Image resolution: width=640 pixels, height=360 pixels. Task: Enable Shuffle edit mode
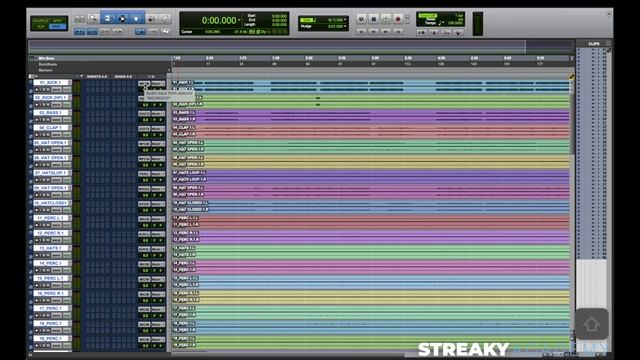(41, 20)
